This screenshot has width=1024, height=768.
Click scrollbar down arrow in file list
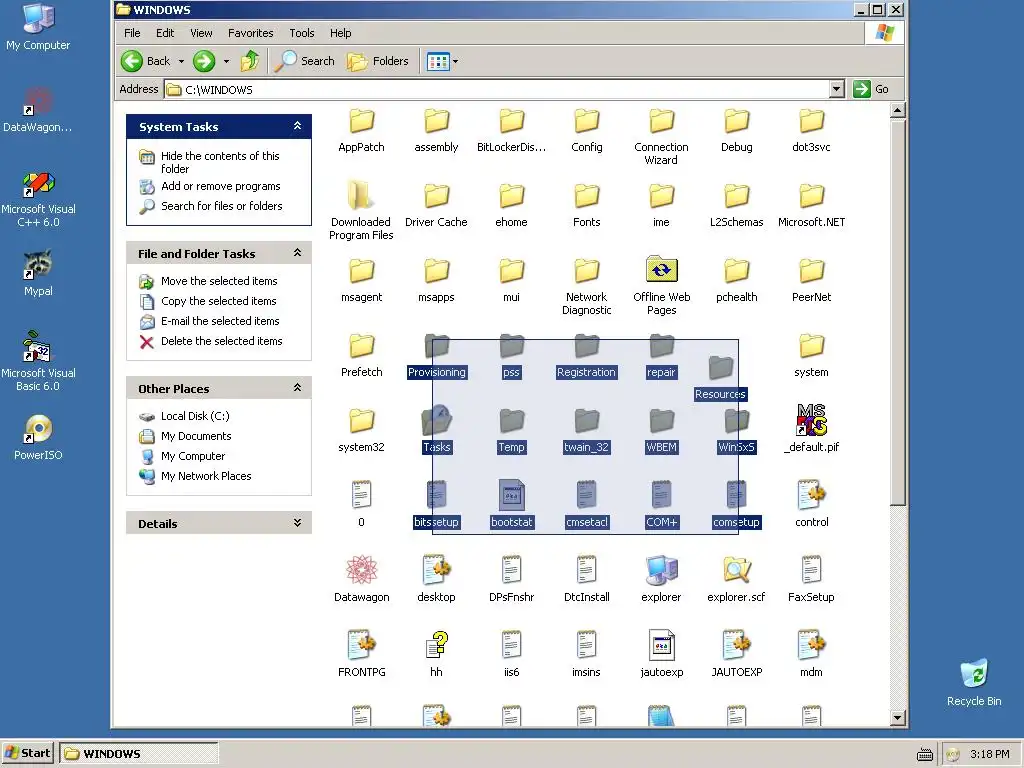tap(897, 718)
